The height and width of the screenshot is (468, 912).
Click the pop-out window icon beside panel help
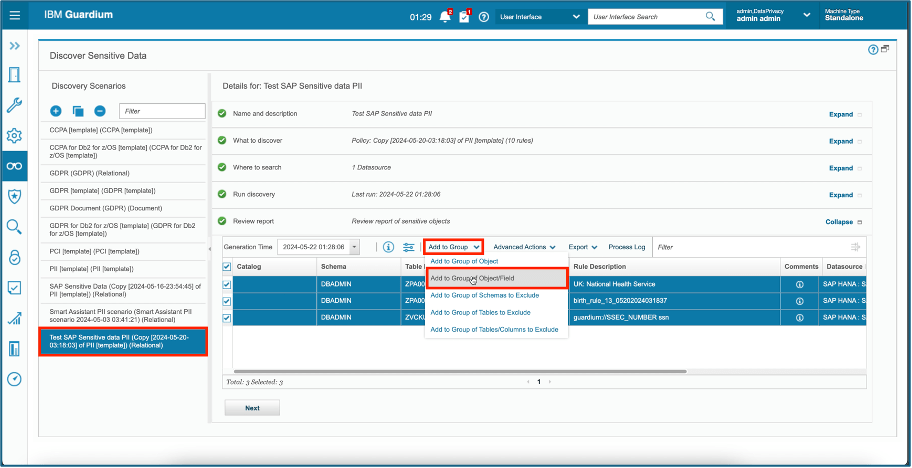(885, 49)
